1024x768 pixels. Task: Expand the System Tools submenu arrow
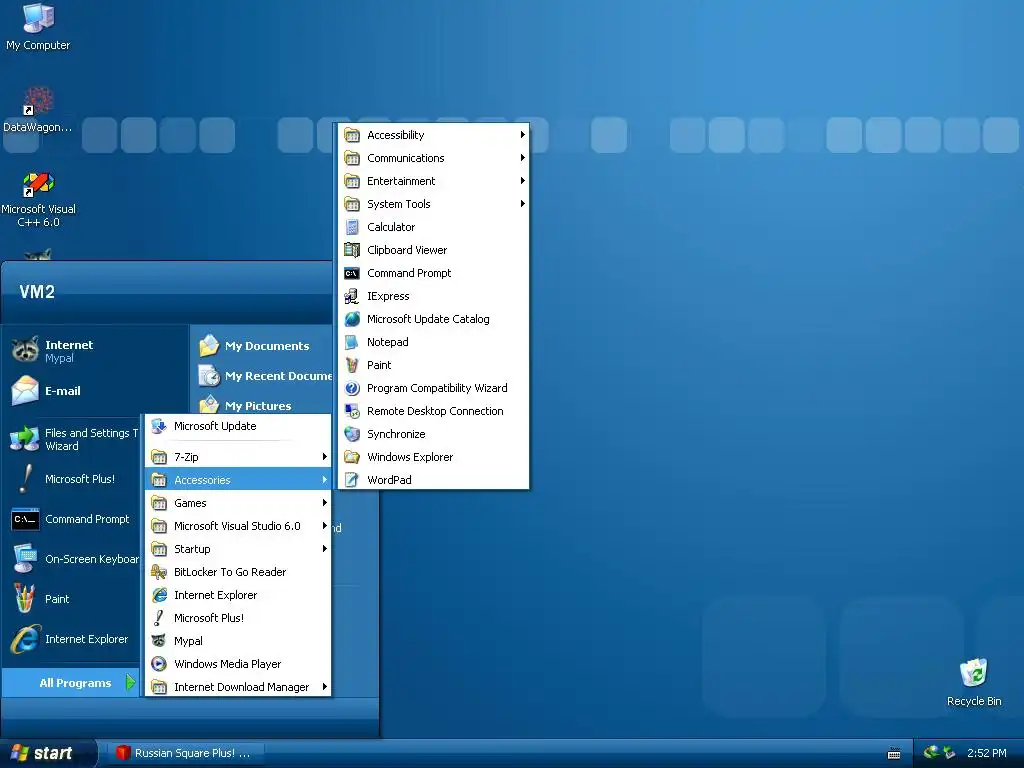click(522, 204)
